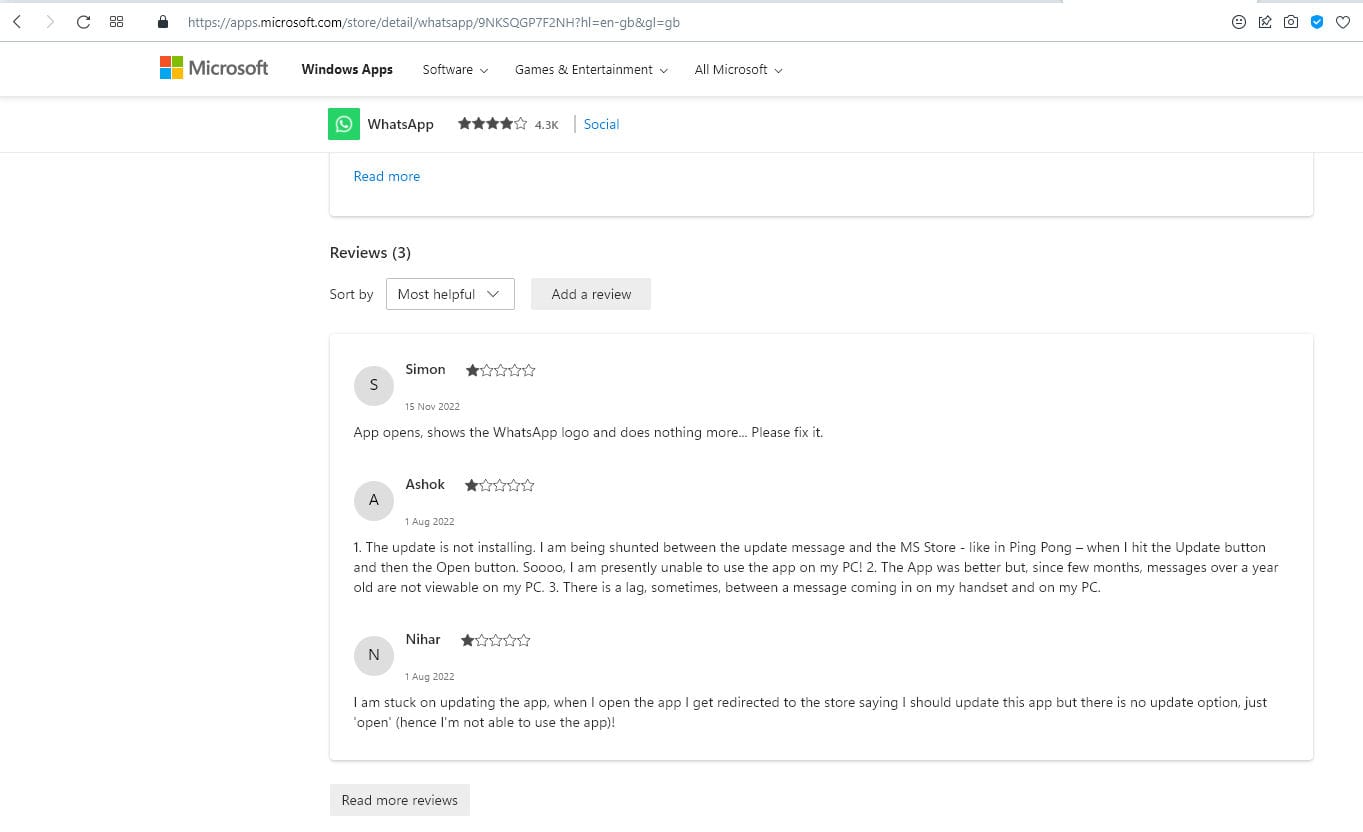Go forward with browser forward arrow

[x=50, y=22]
